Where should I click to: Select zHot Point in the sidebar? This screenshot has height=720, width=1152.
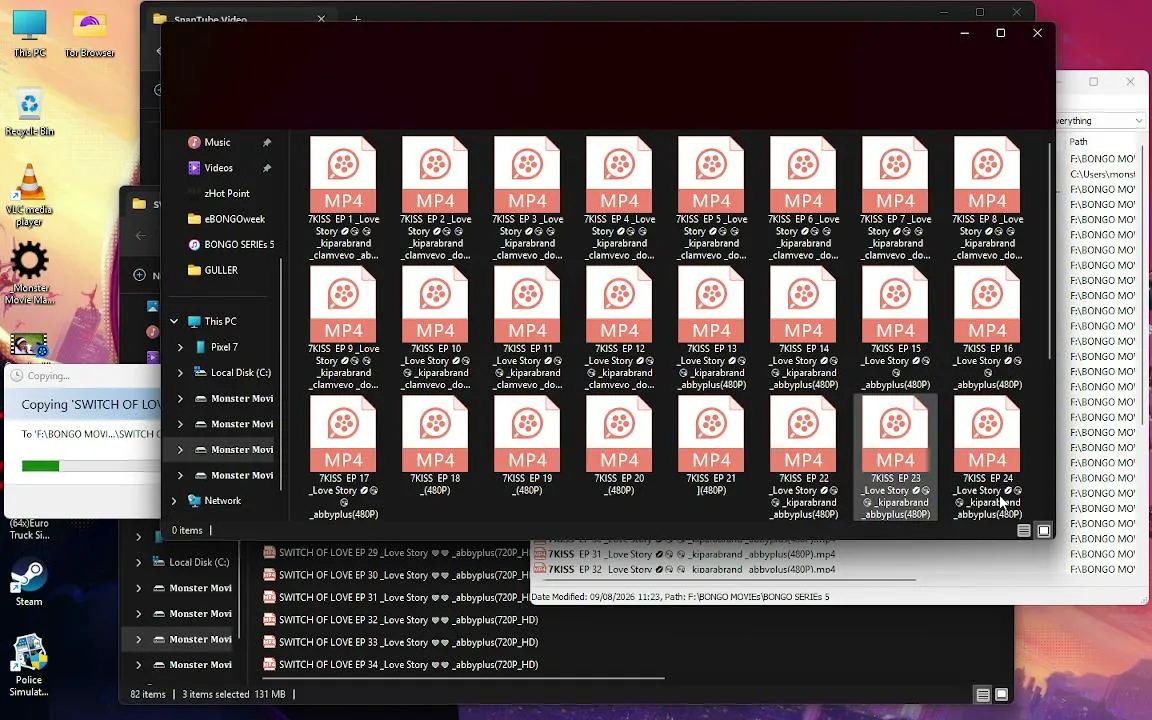pos(226,193)
